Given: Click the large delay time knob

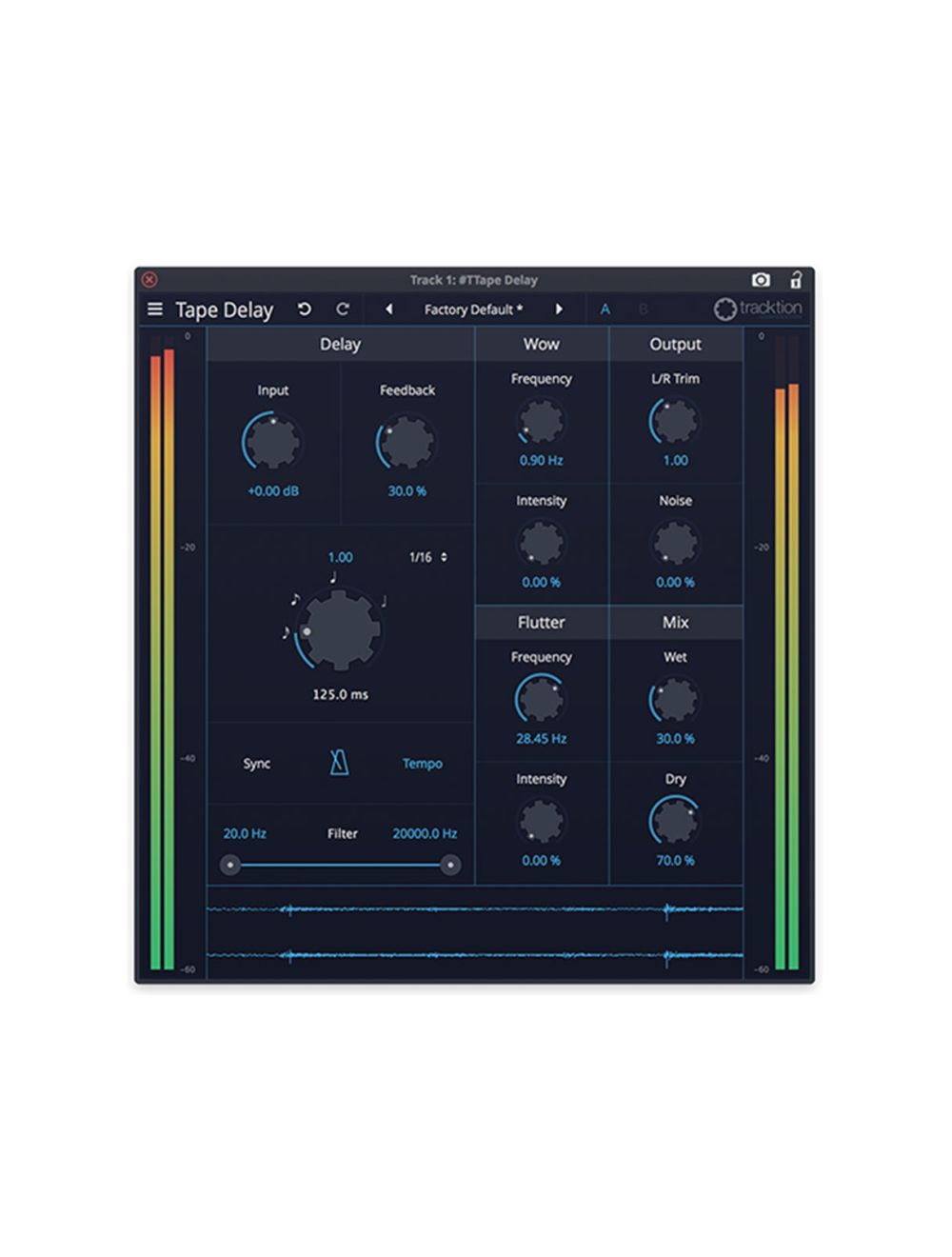Looking at the screenshot, I should [340, 630].
